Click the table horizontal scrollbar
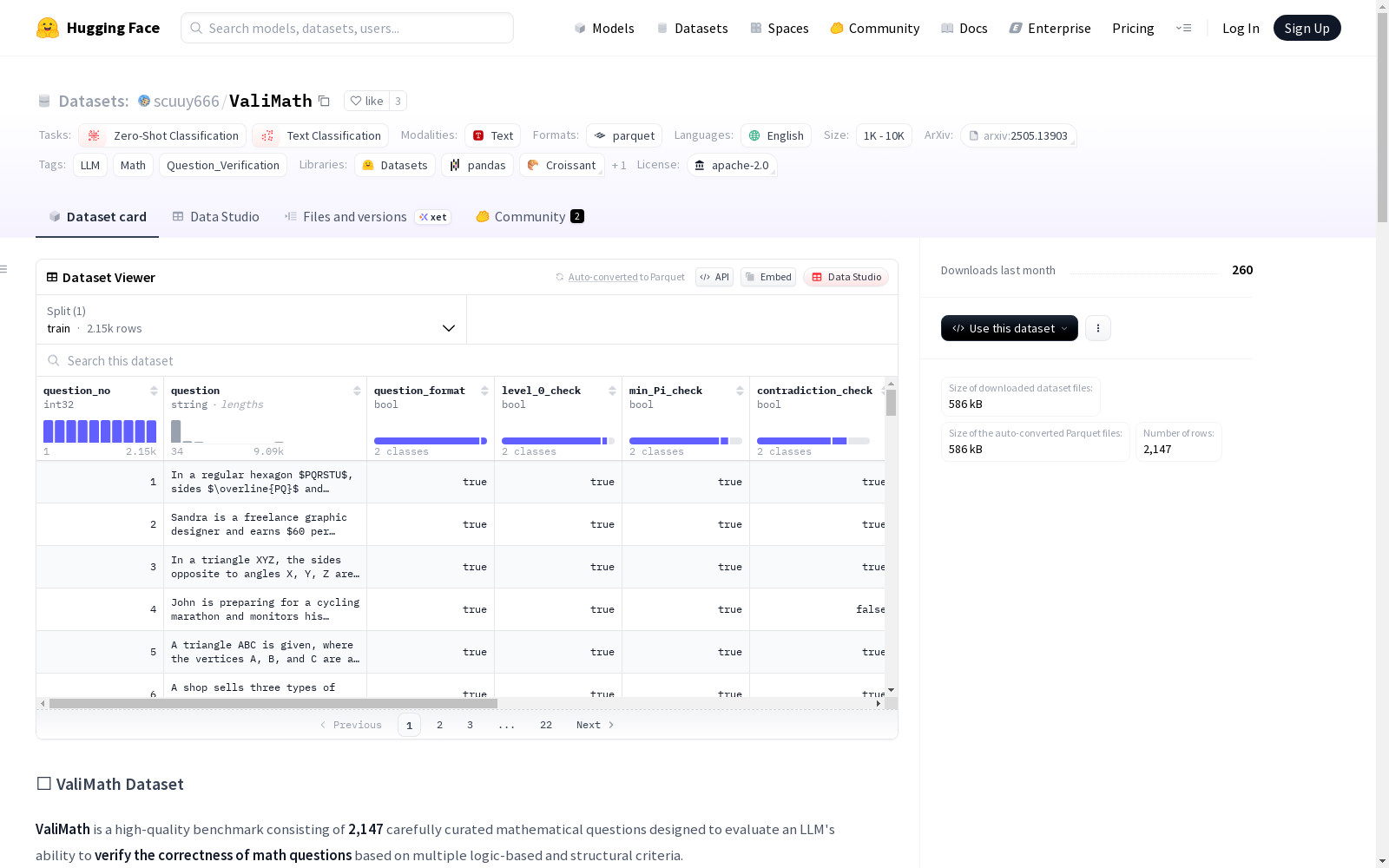The image size is (1389, 868). click(x=273, y=703)
